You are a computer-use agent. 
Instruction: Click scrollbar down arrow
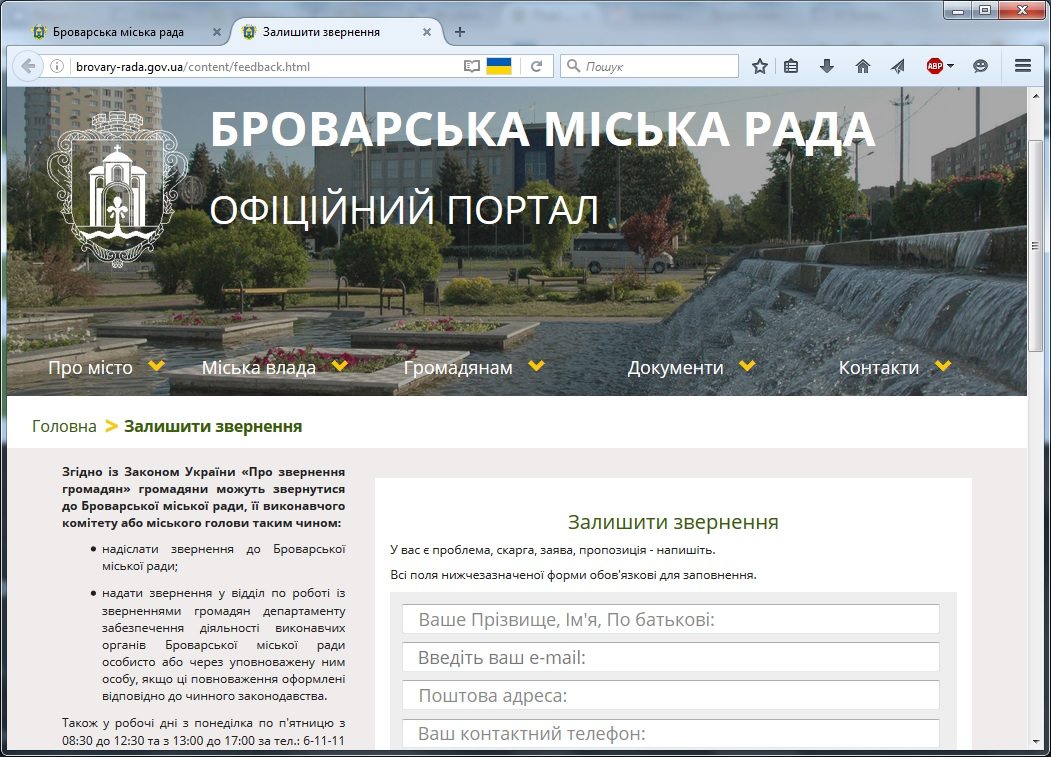[1036, 741]
